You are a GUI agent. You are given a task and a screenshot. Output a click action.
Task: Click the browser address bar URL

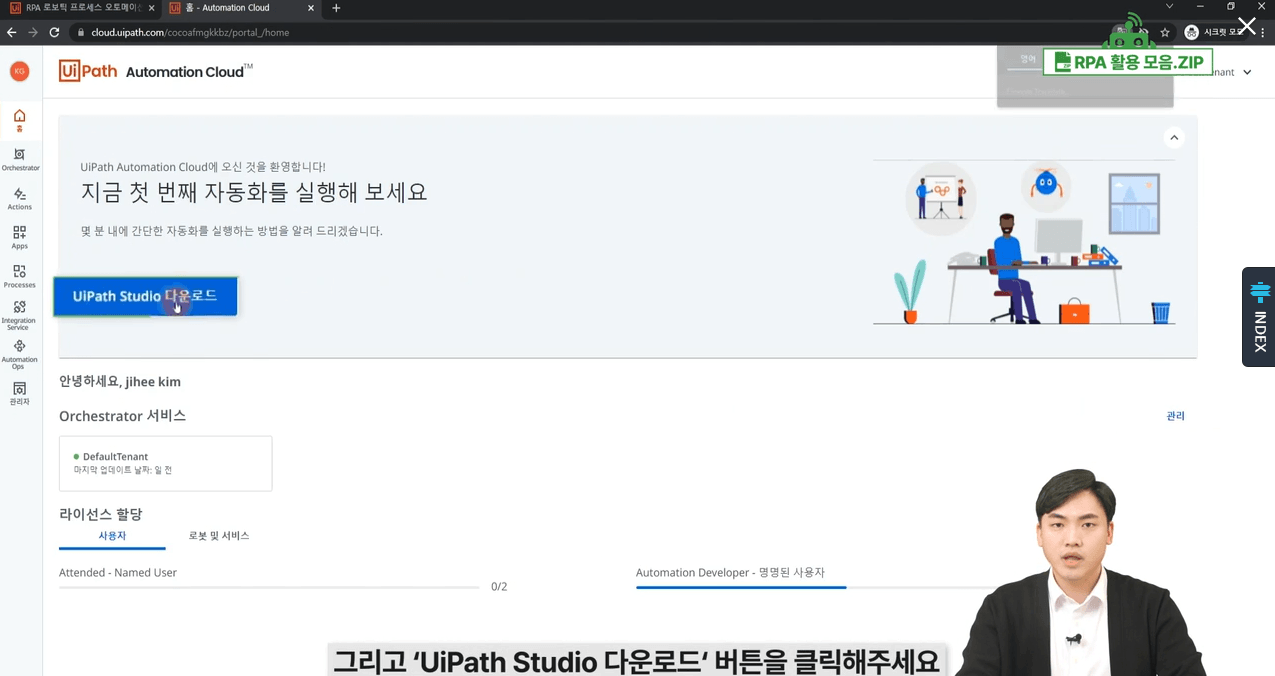(190, 32)
